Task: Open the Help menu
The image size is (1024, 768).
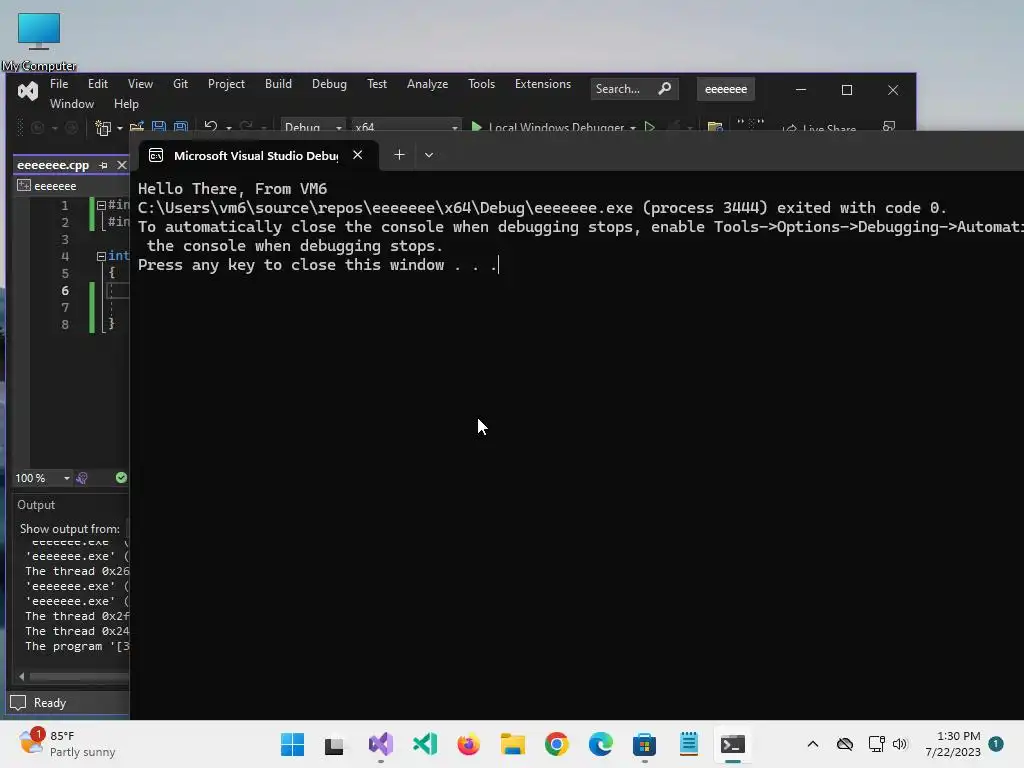Action: (126, 104)
